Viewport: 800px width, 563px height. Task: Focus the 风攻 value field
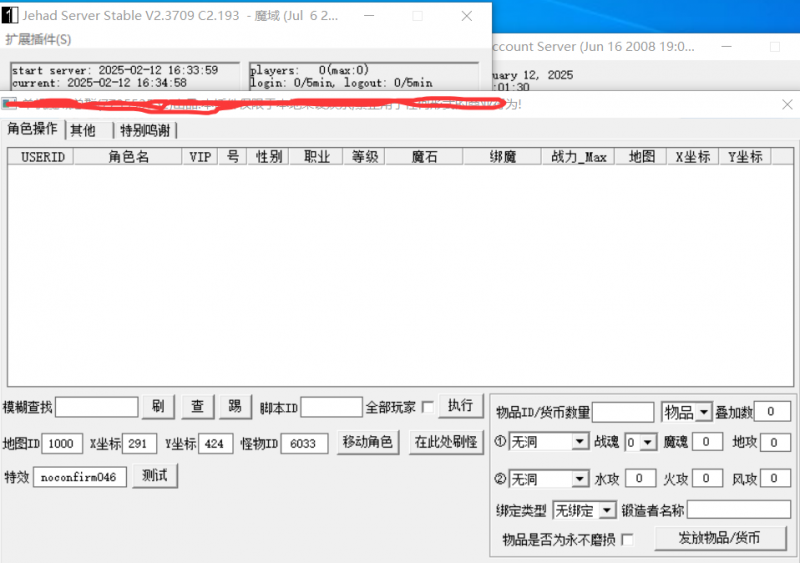click(775, 478)
